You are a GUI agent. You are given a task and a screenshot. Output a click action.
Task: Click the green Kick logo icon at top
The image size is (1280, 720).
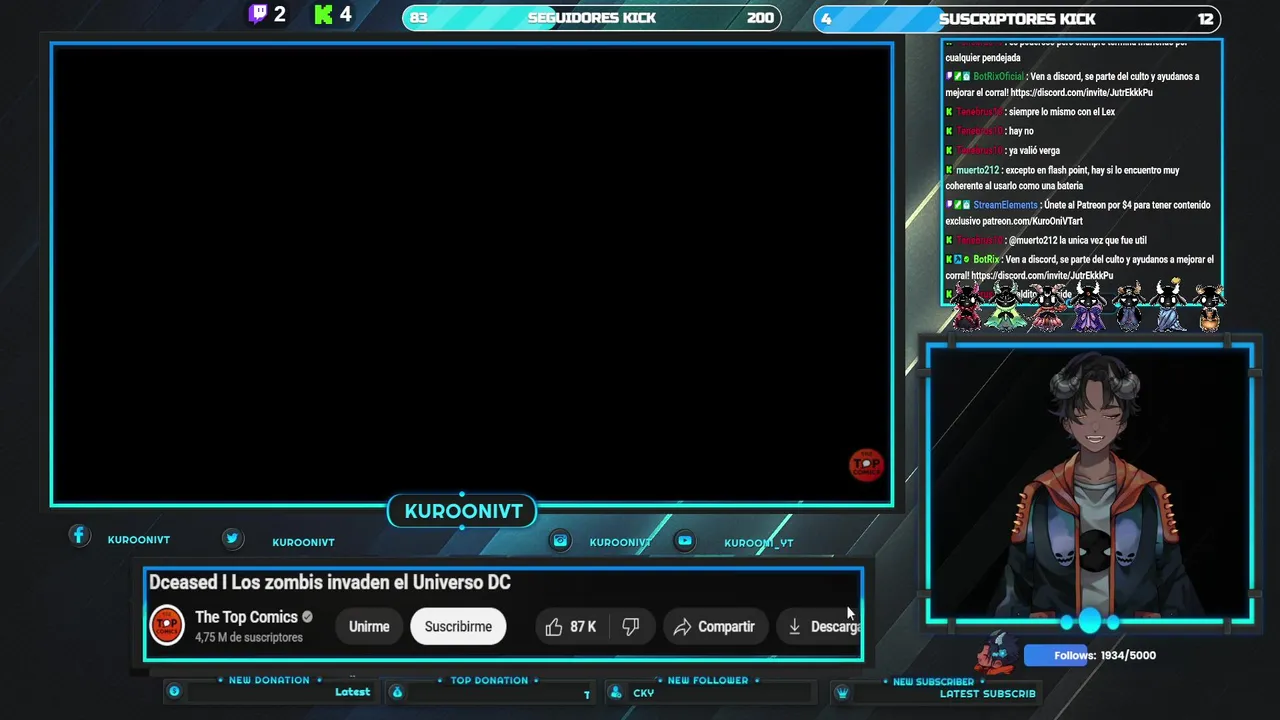coord(323,14)
